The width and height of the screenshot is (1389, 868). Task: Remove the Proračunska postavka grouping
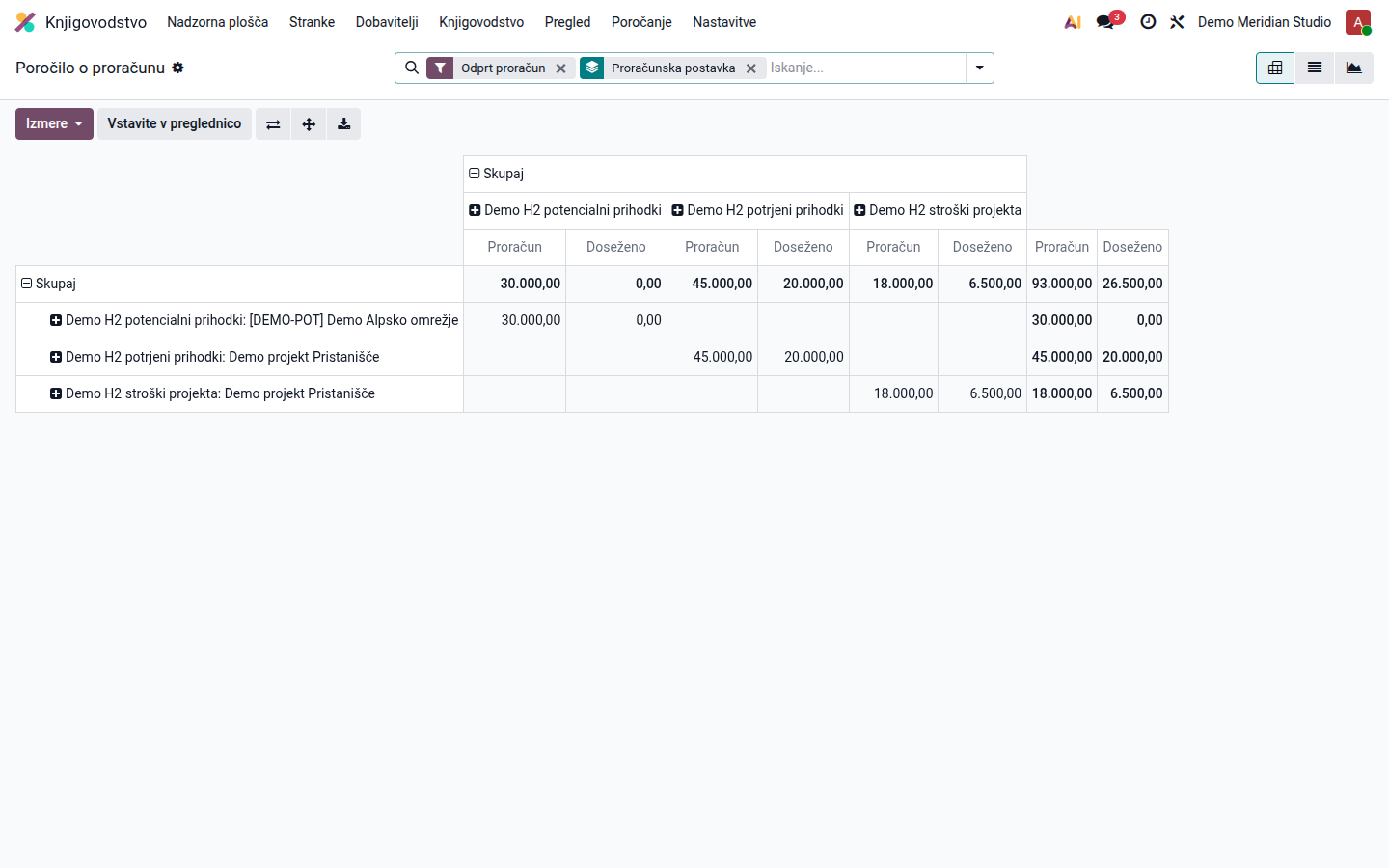click(x=750, y=68)
